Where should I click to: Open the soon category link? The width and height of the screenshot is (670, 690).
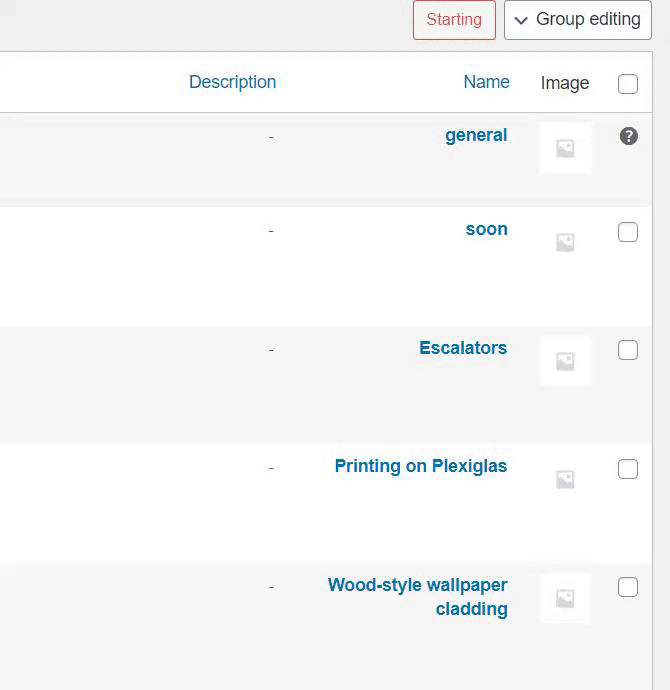click(x=486, y=229)
